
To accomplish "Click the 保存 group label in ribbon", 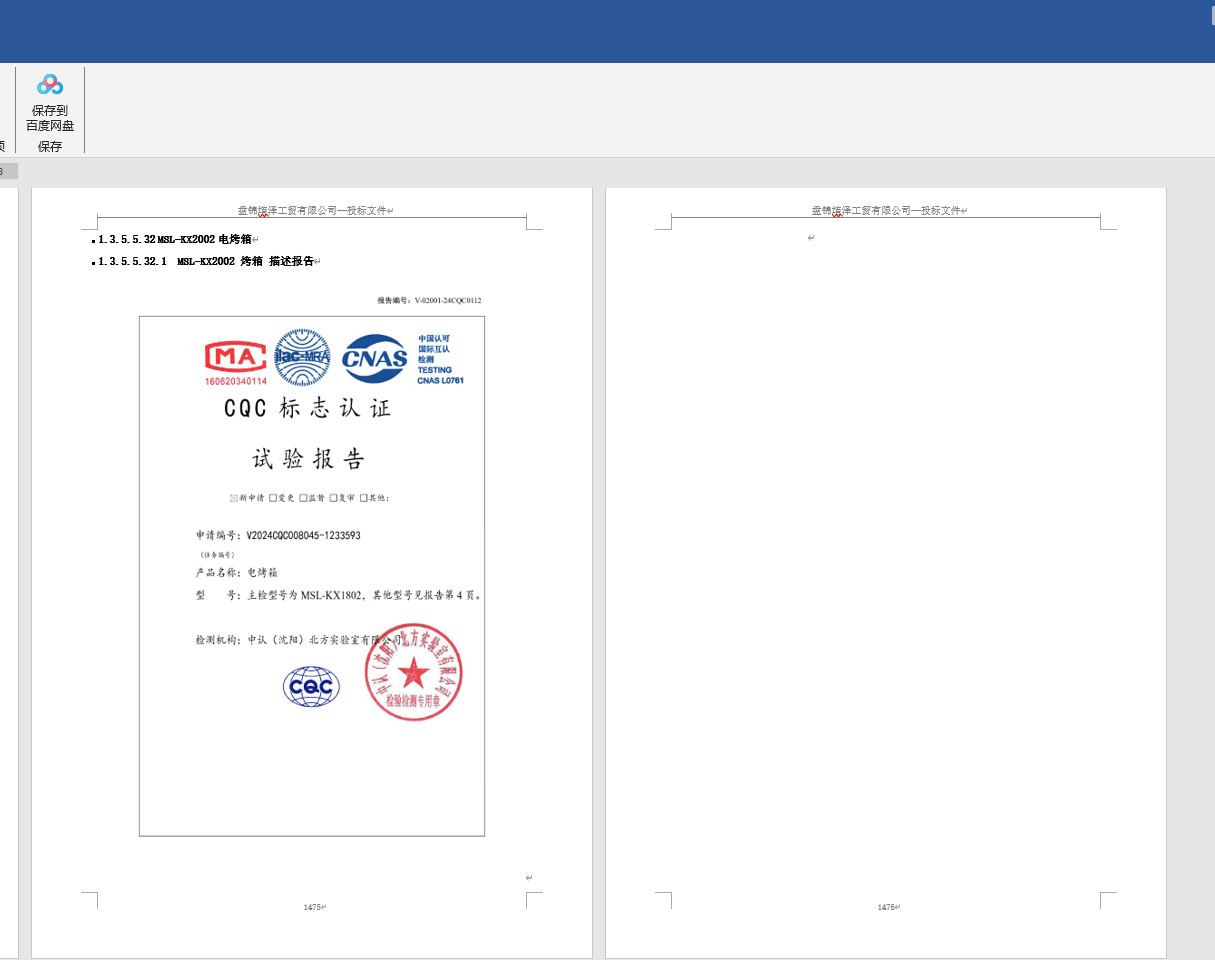I will tap(50, 146).
